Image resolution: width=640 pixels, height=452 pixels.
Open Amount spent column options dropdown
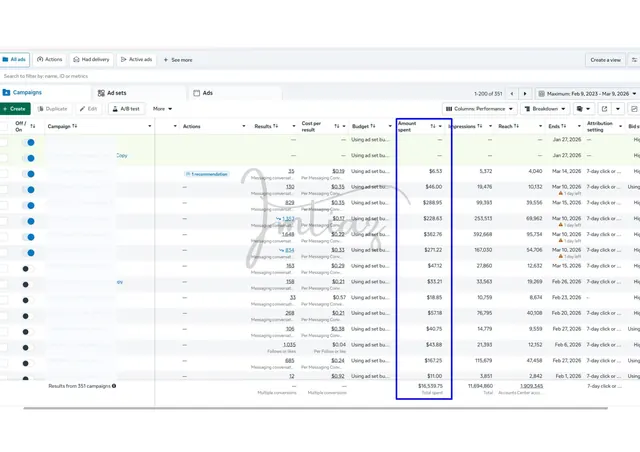[440, 127]
